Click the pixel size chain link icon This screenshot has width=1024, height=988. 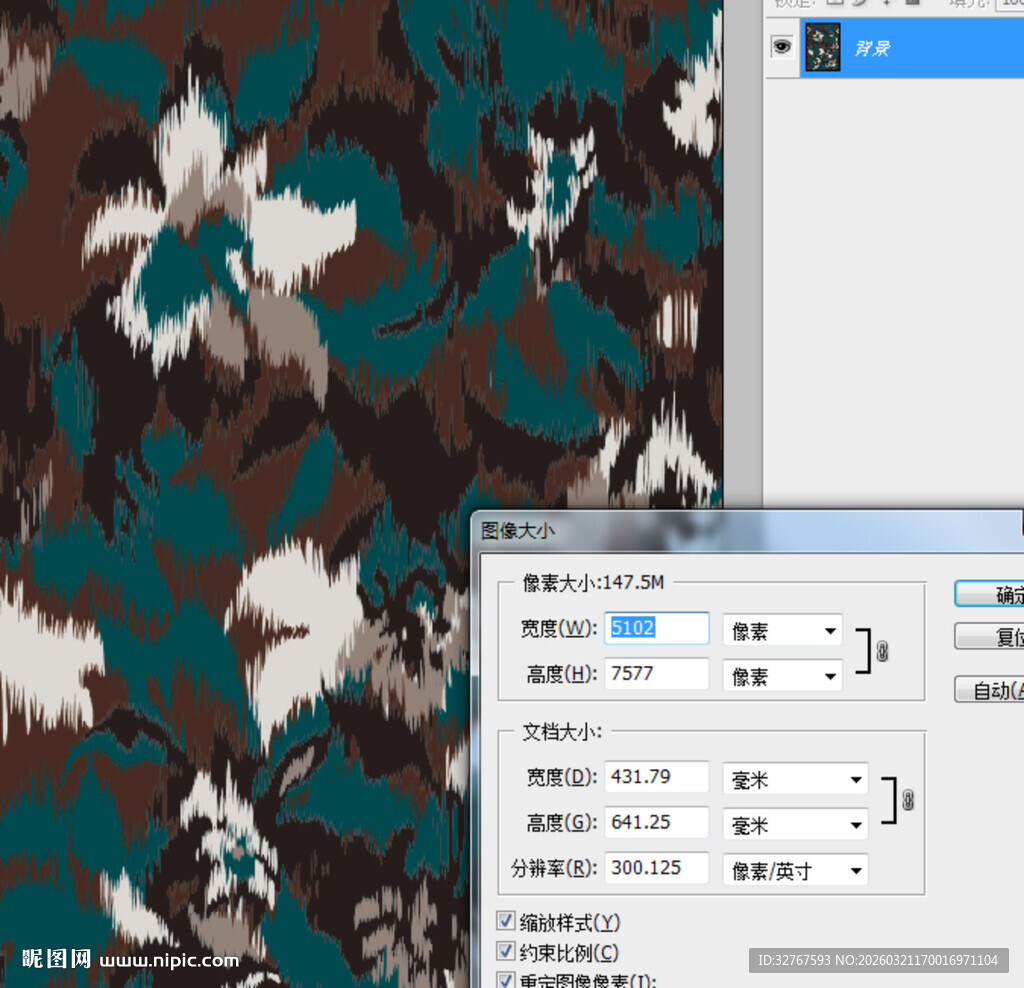[x=881, y=652]
